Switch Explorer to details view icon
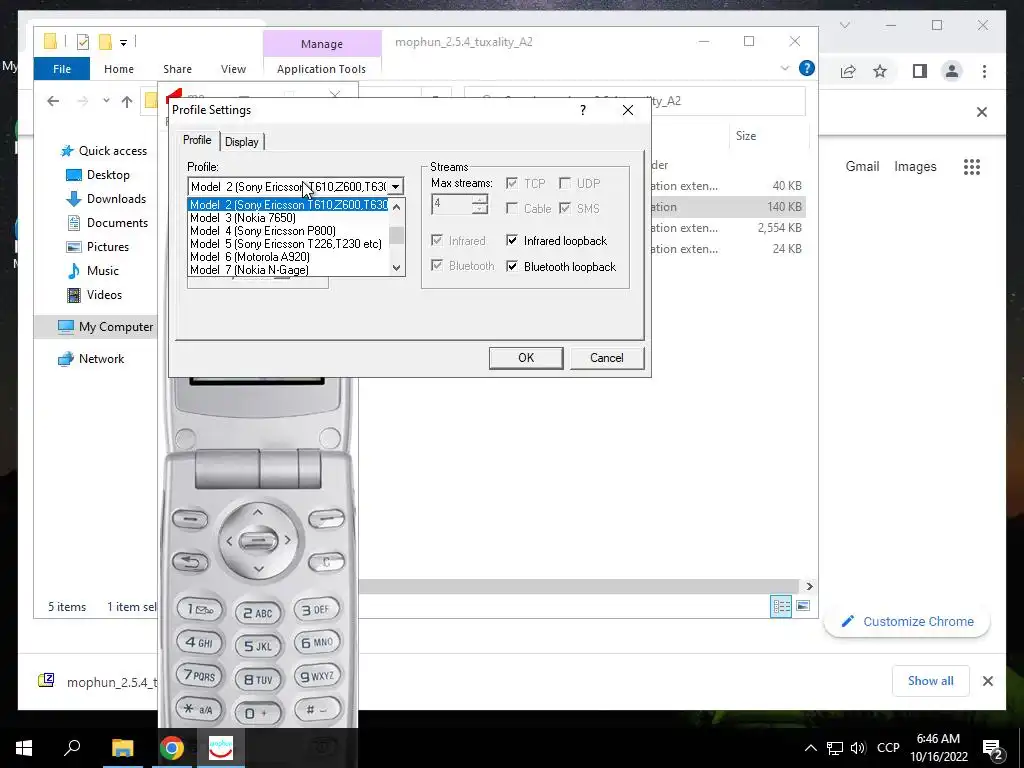This screenshot has width=1024, height=768. click(x=781, y=606)
